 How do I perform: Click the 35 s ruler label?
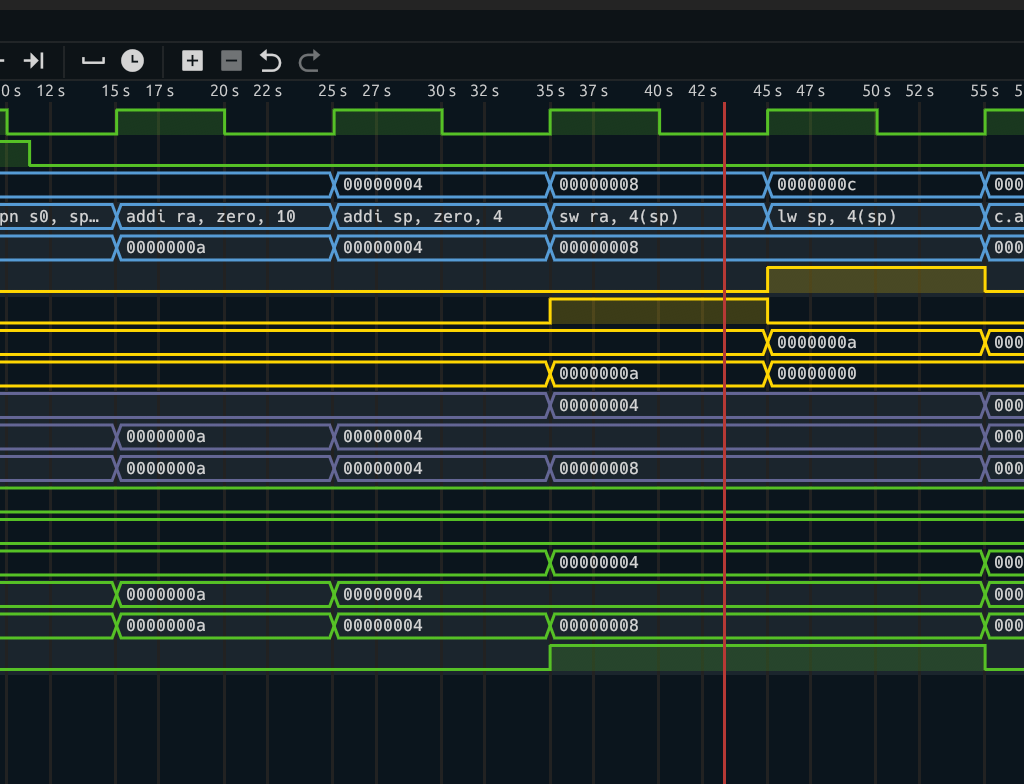551,91
